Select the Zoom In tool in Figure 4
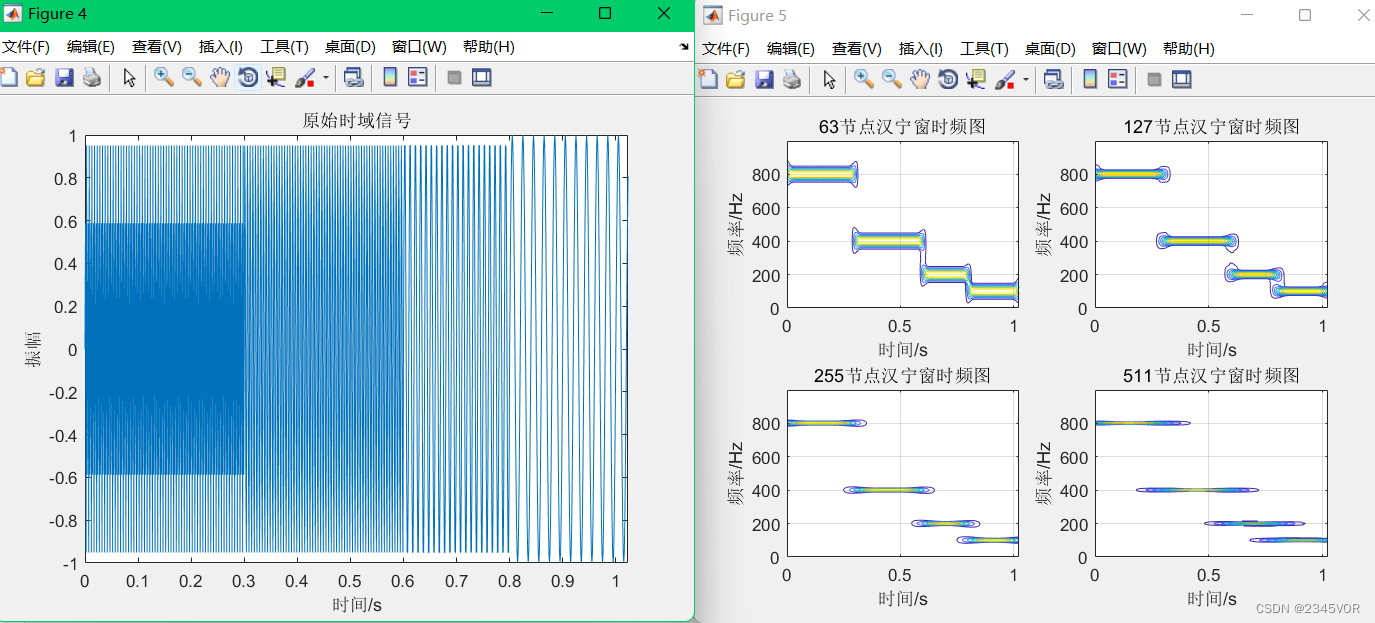The height and width of the screenshot is (623, 1375). (x=164, y=77)
